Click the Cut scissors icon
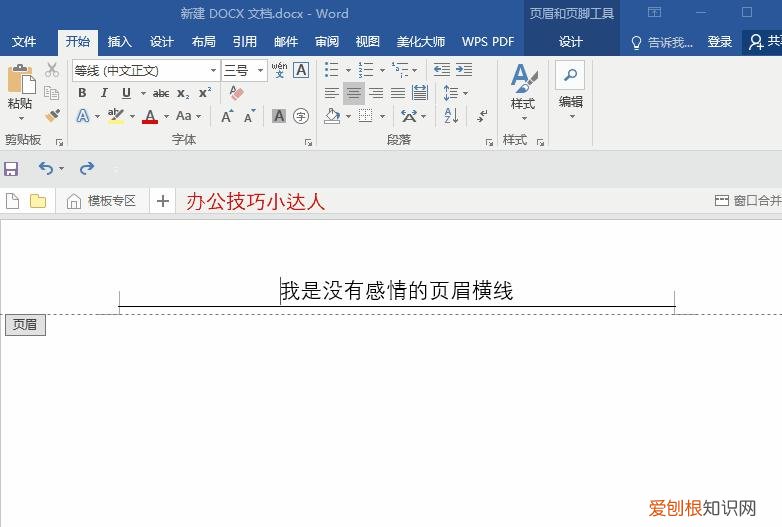782x527 pixels. 51,70
